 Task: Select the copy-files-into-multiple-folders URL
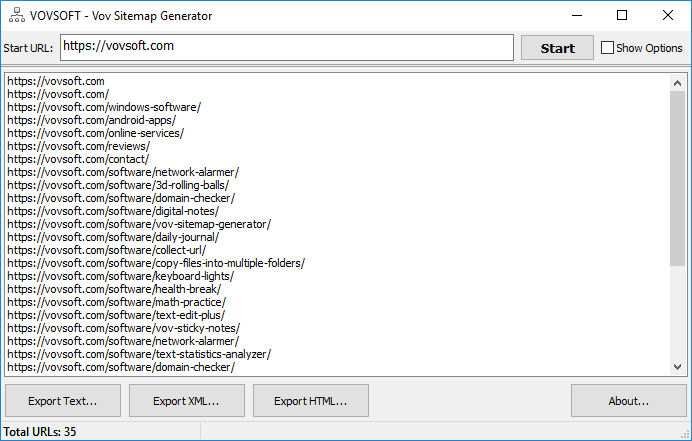156,263
